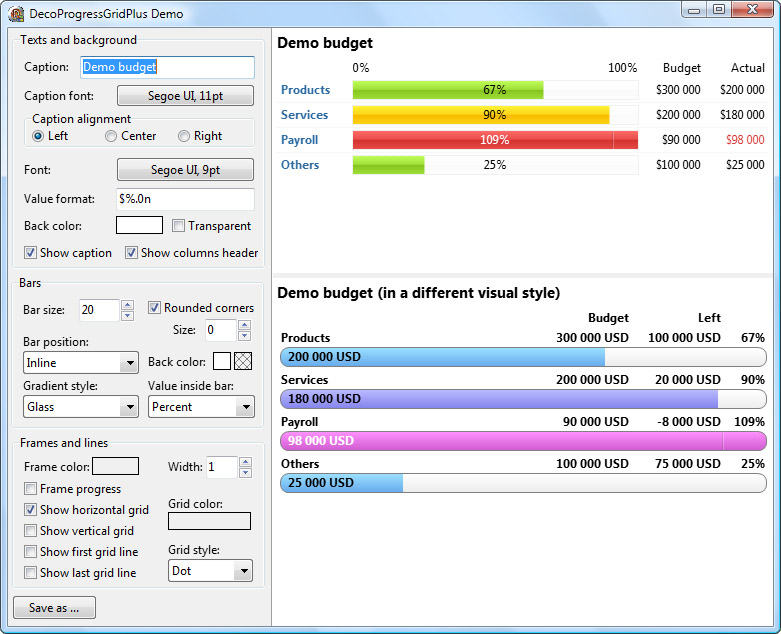The width and height of the screenshot is (781, 634).
Task: Click the Save as button
Action: point(54,608)
